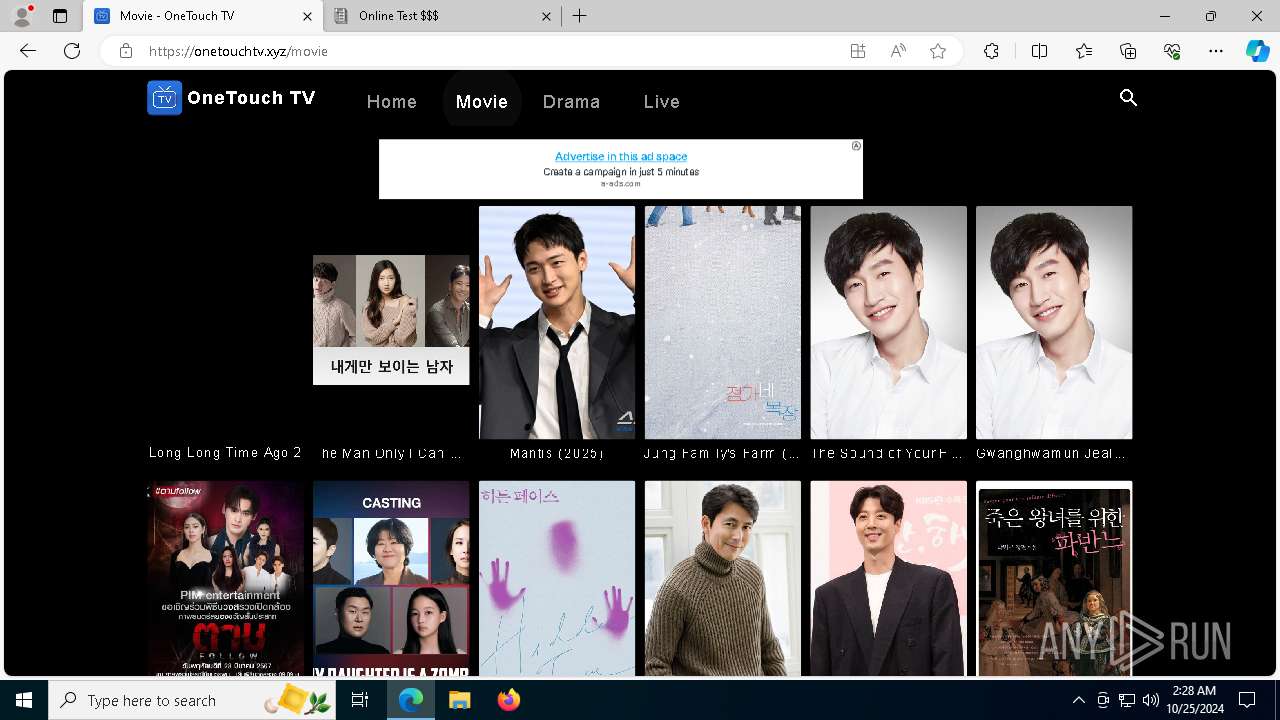Open the Jung Family's Farm snowy poster
This screenshot has height=720, width=1280.
pos(723,322)
